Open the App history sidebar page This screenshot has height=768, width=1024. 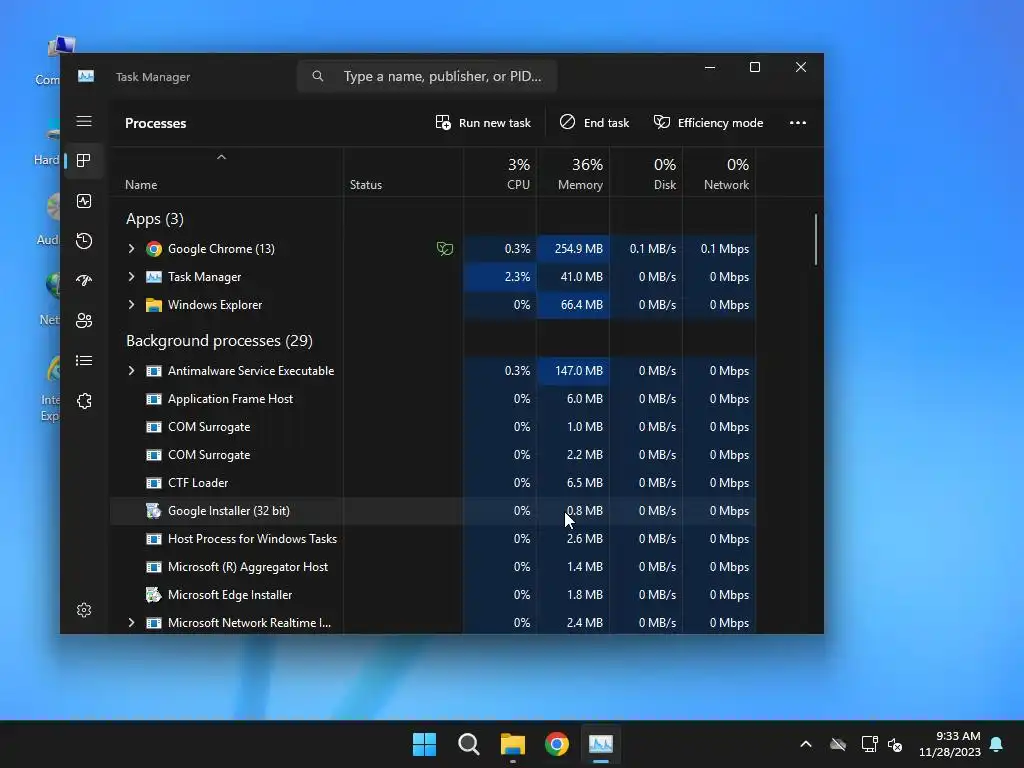pos(84,241)
